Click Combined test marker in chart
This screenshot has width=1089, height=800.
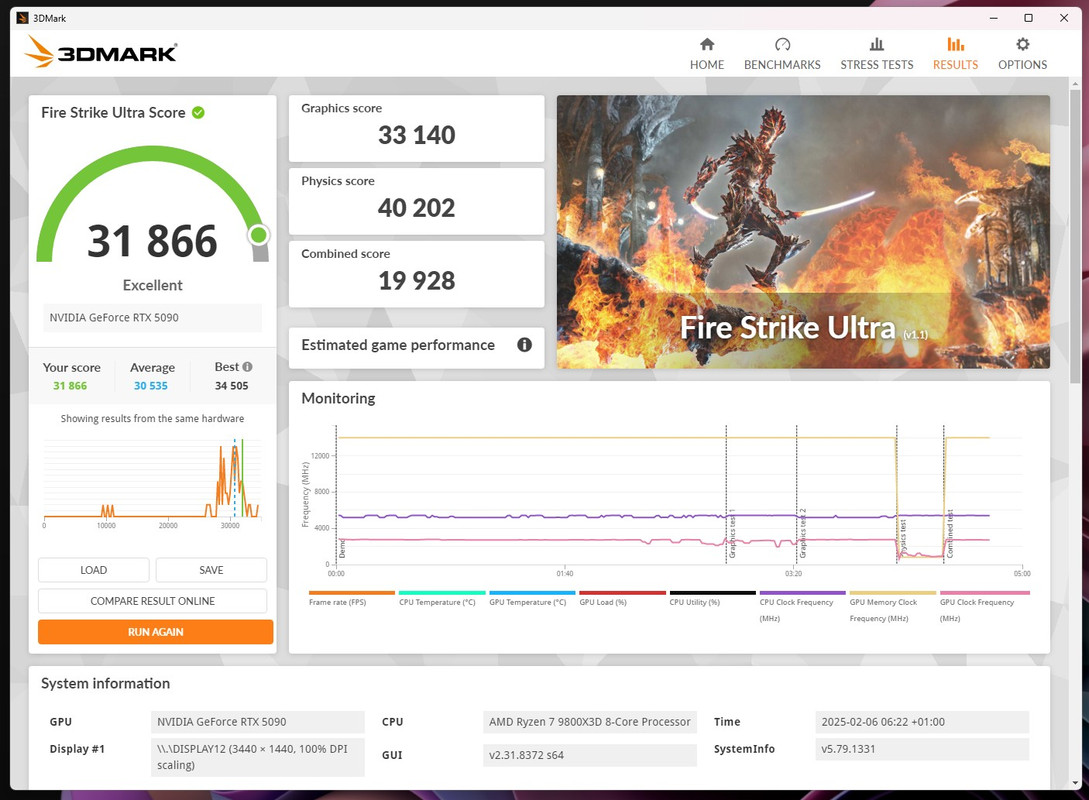[950, 533]
